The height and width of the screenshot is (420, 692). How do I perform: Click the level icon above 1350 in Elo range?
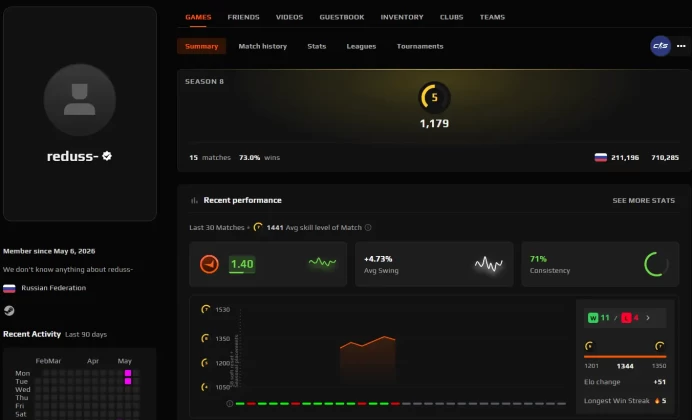(660, 346)
